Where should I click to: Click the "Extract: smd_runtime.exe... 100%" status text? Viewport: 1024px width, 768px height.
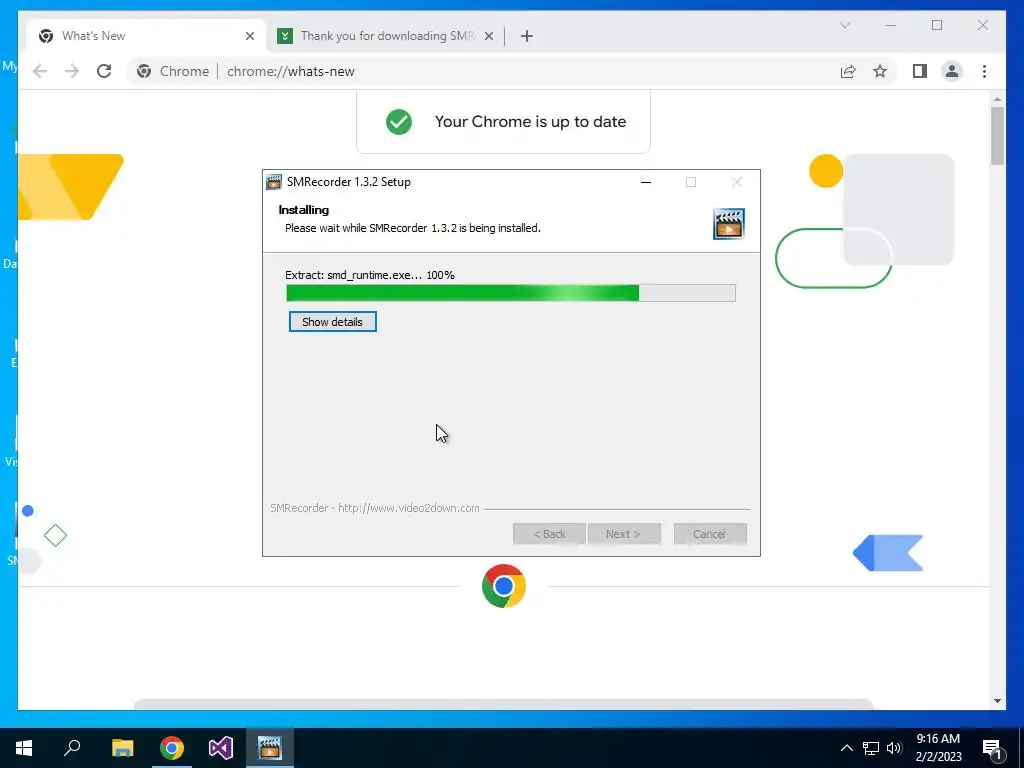[370, 275]
